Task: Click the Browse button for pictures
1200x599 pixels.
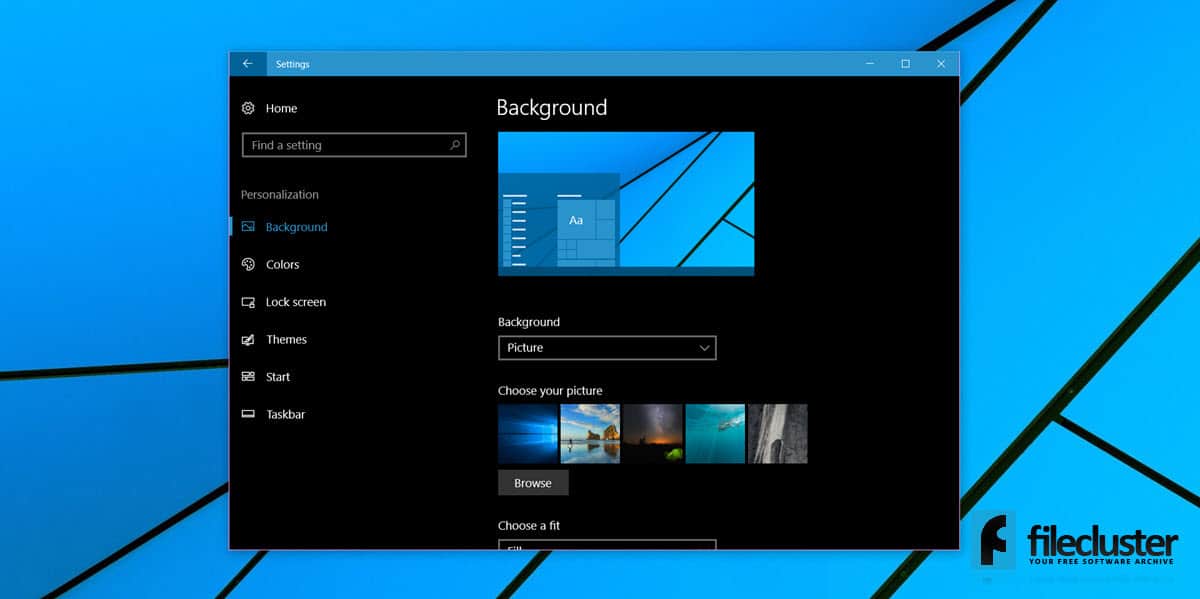Action: (x=533, y=482)
